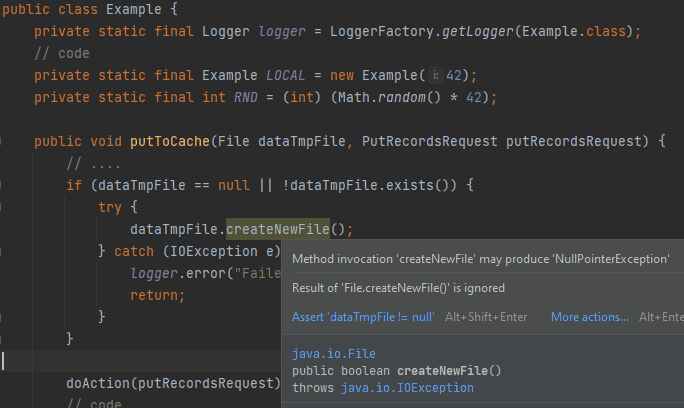Click the italic logger field declaration
This screenshot has height=408, width=684.
[x=282, y=31]
